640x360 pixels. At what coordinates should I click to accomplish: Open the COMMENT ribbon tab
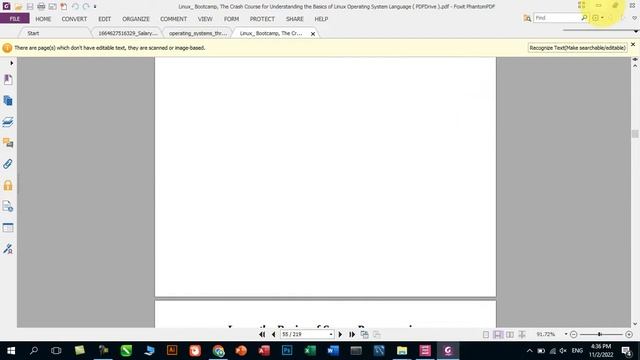click(x=173, y=19)
